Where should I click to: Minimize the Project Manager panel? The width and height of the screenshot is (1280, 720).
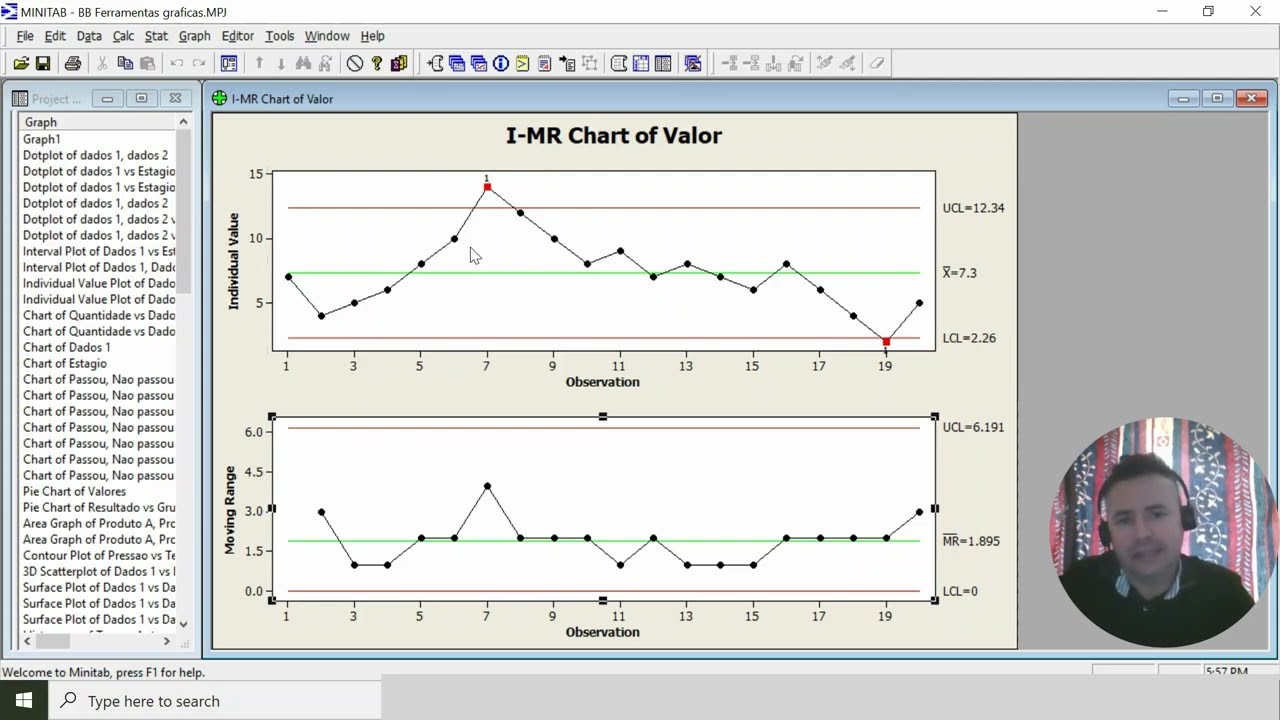point(107,98)
